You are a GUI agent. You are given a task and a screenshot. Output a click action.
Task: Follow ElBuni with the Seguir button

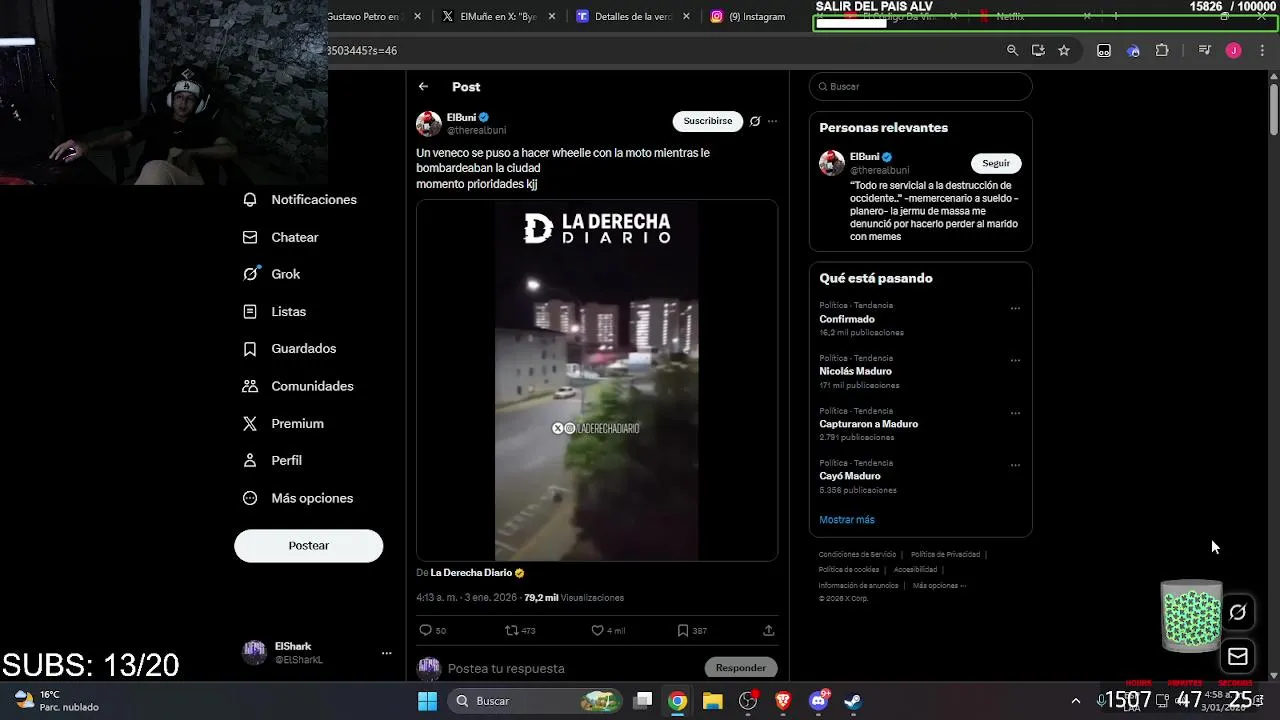click(996, 163)
